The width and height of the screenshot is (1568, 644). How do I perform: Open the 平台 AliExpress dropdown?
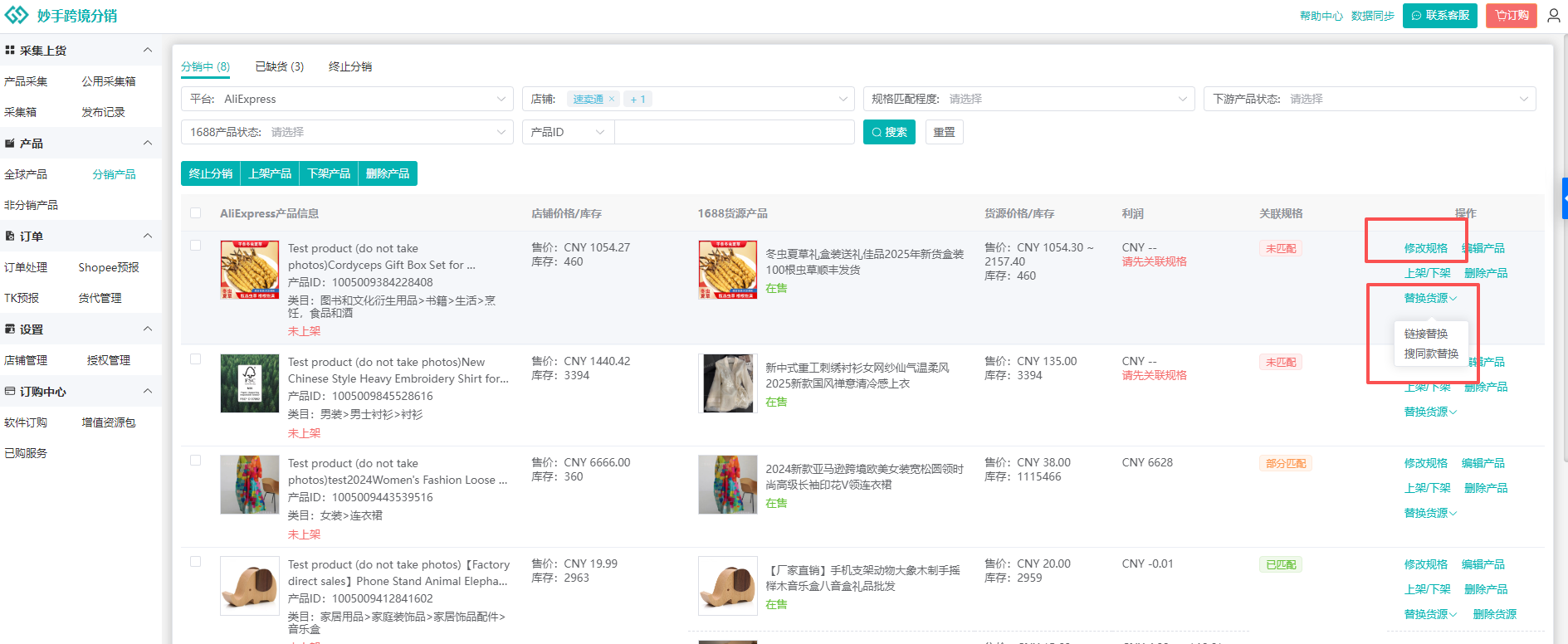point(347,99)
